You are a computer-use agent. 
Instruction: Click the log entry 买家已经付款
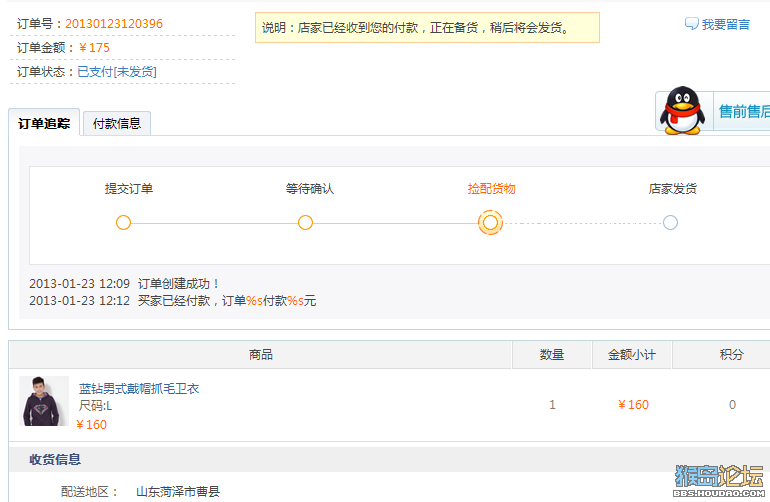[174, 301]
